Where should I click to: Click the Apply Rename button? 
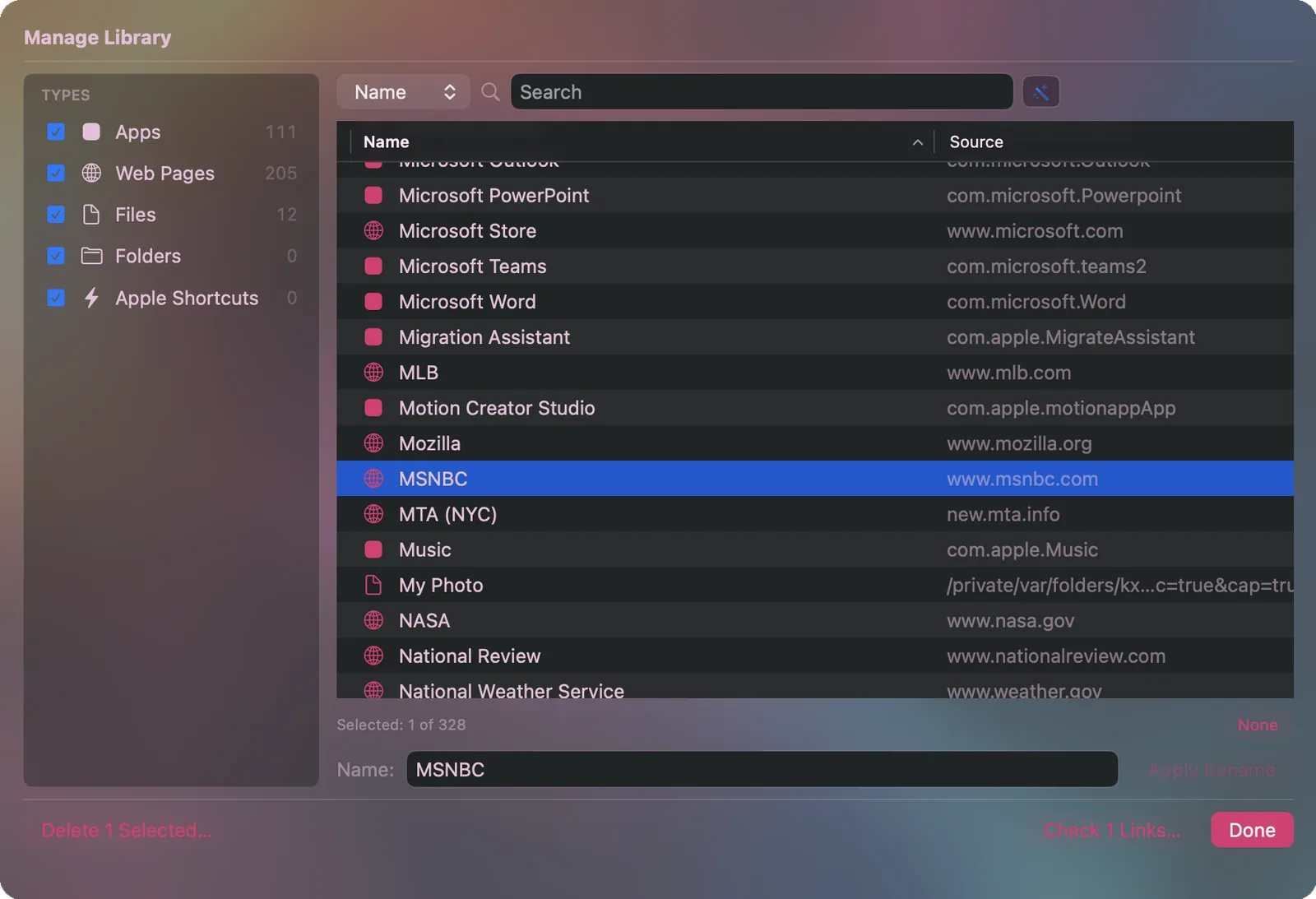tap(1212, 770)
